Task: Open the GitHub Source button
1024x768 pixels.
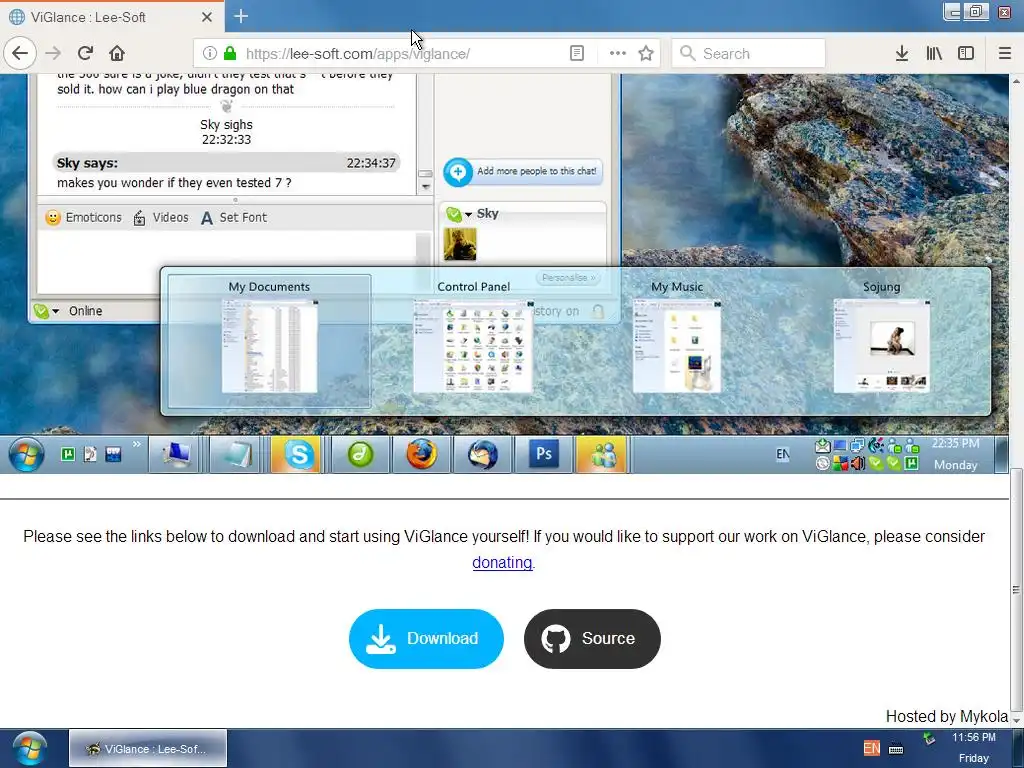Action: (x=592, y=639)
